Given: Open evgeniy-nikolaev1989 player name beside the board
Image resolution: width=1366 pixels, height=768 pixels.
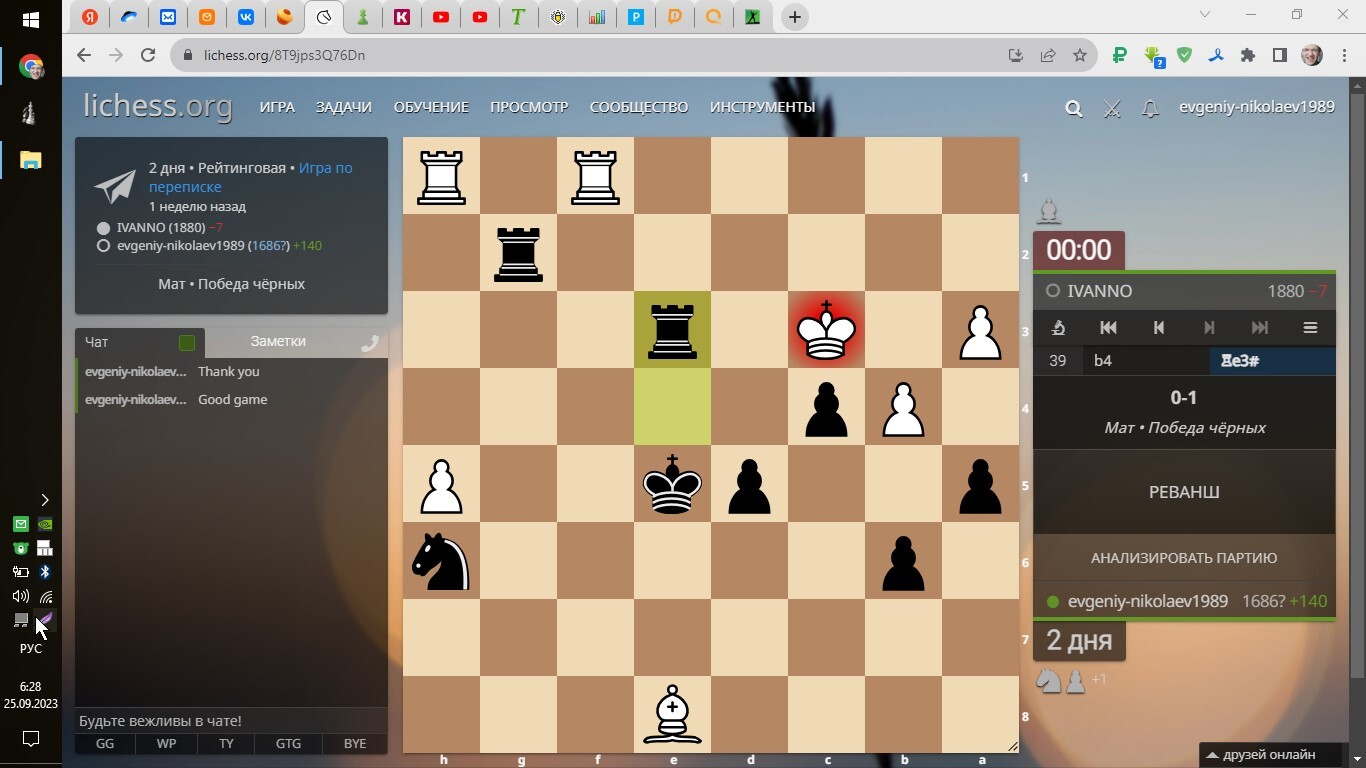Looking at the screenshot, I should pos(1148,601).
